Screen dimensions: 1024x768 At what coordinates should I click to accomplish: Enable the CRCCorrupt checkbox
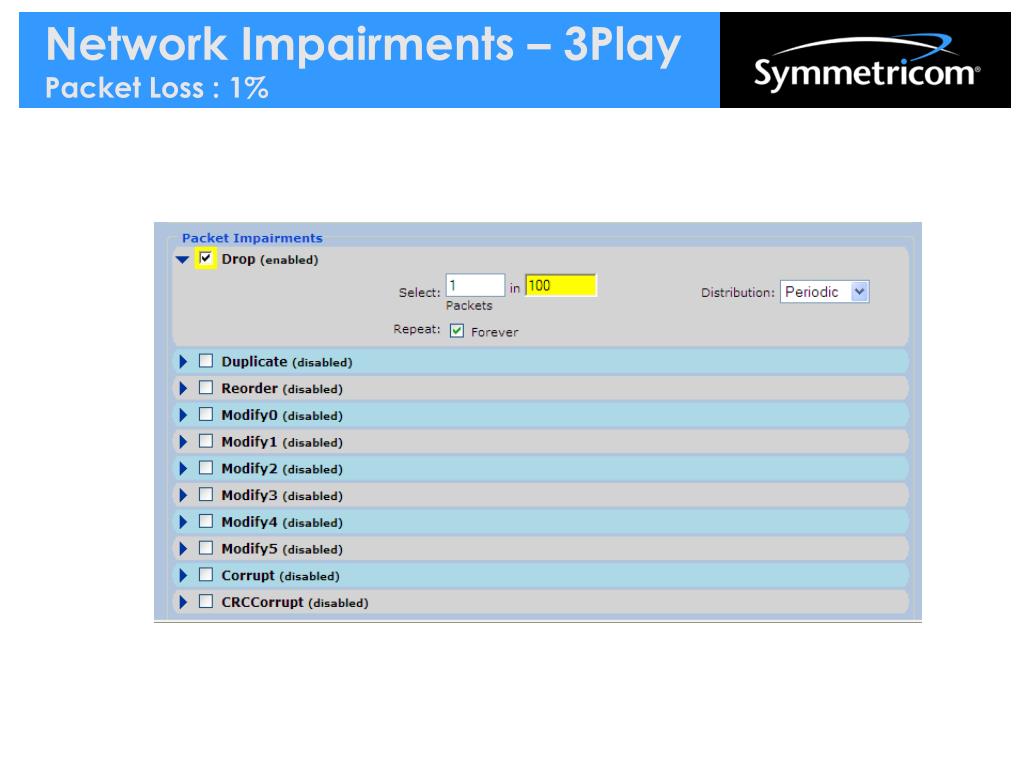(x=206, y=601)
